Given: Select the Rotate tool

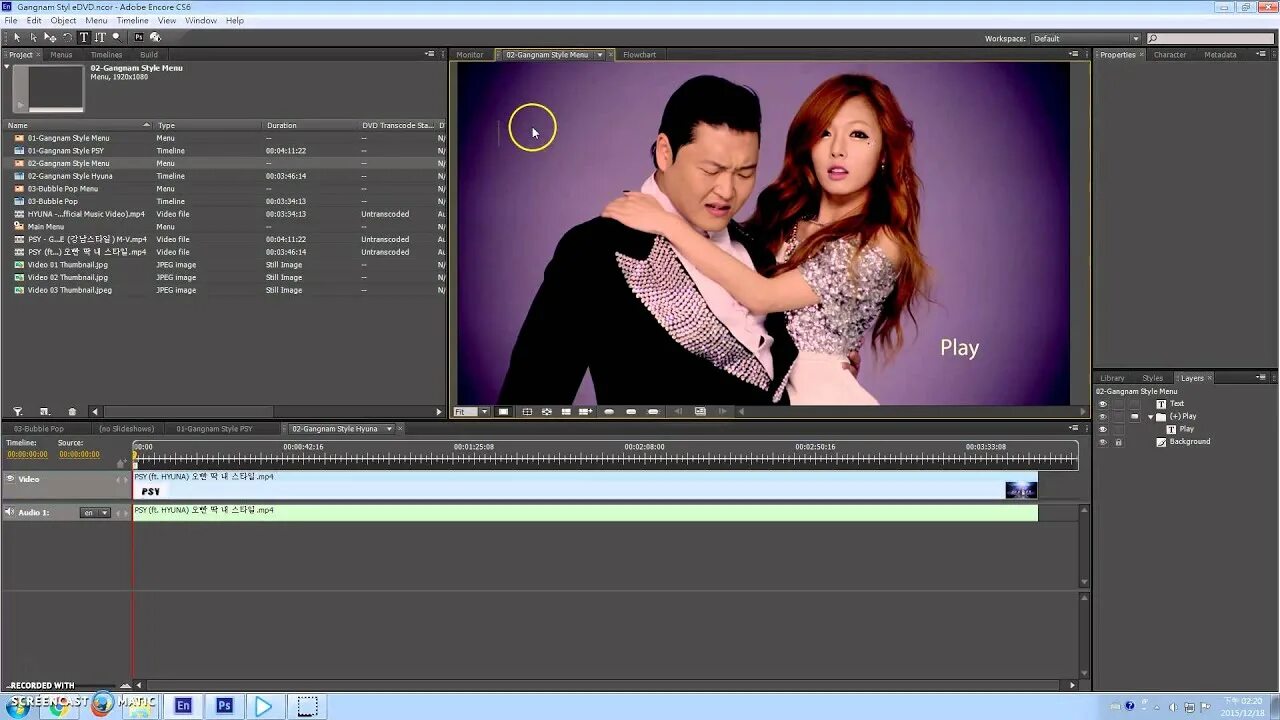Looking at the screenshot, I should pyautogui.click(x=67, y=37).
